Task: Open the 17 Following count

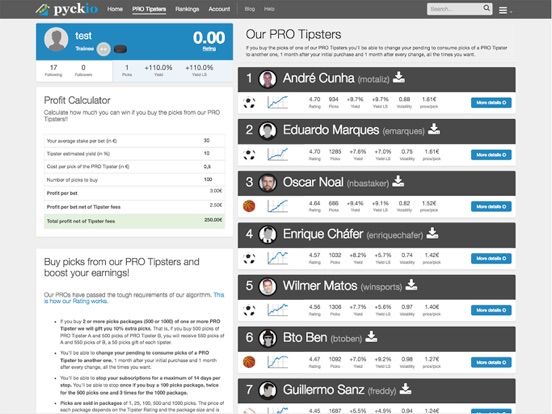Action: [x=54, y=70]
